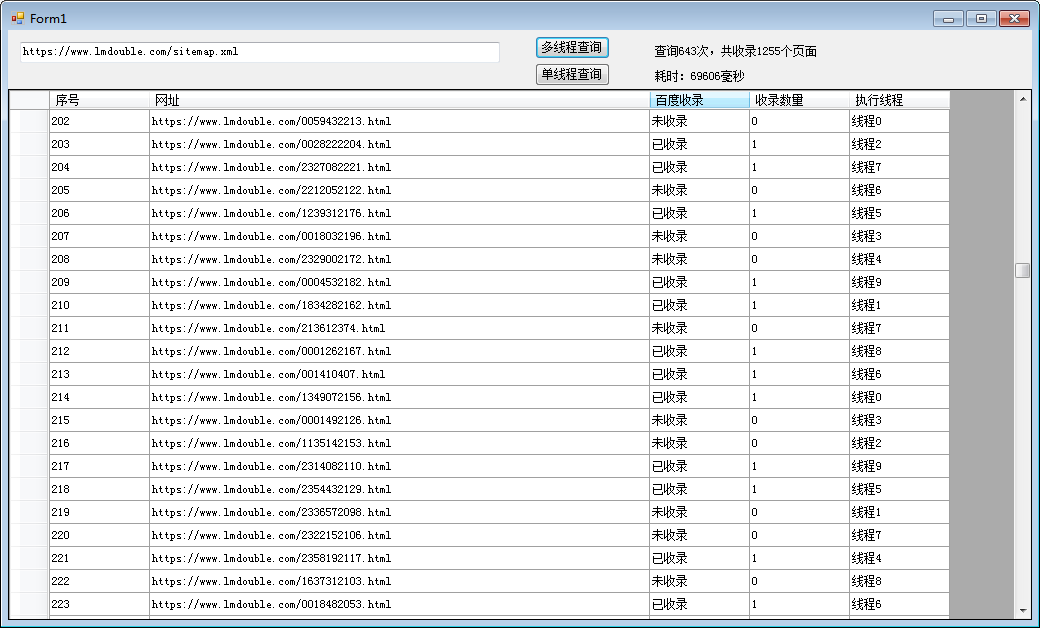Click 未收录 status in row 222

click(700, 581)
